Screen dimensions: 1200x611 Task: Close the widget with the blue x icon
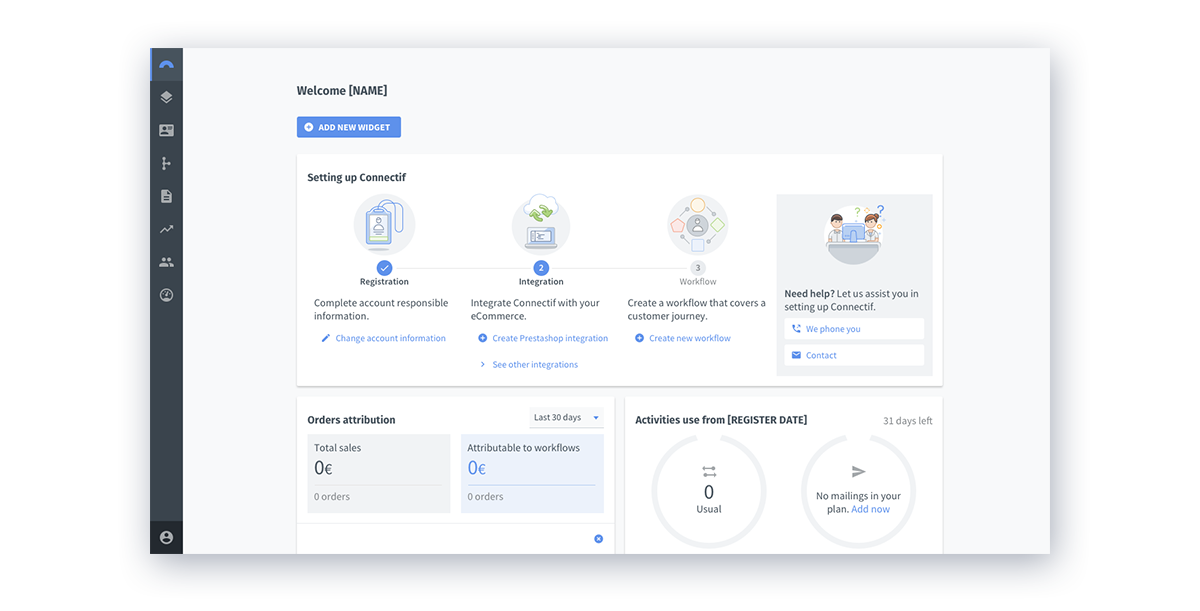tap(599, 539)
